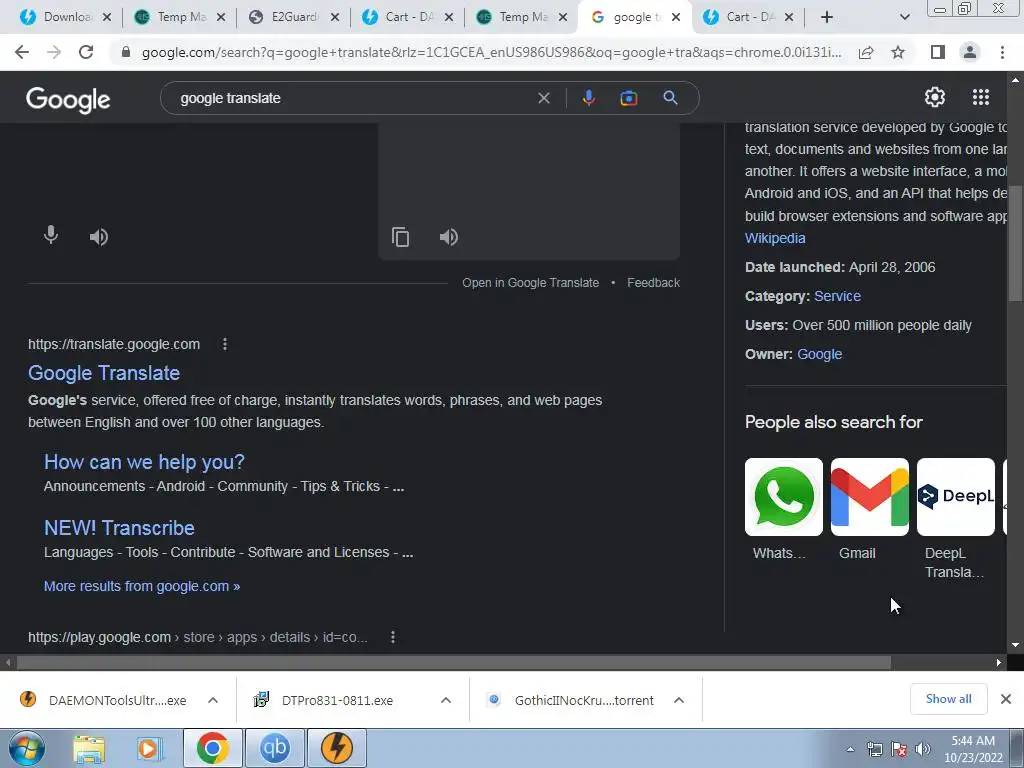Screen dimensions: 1024x768
Task: Open Windows Explorer from taskbar
Action: 89,748
